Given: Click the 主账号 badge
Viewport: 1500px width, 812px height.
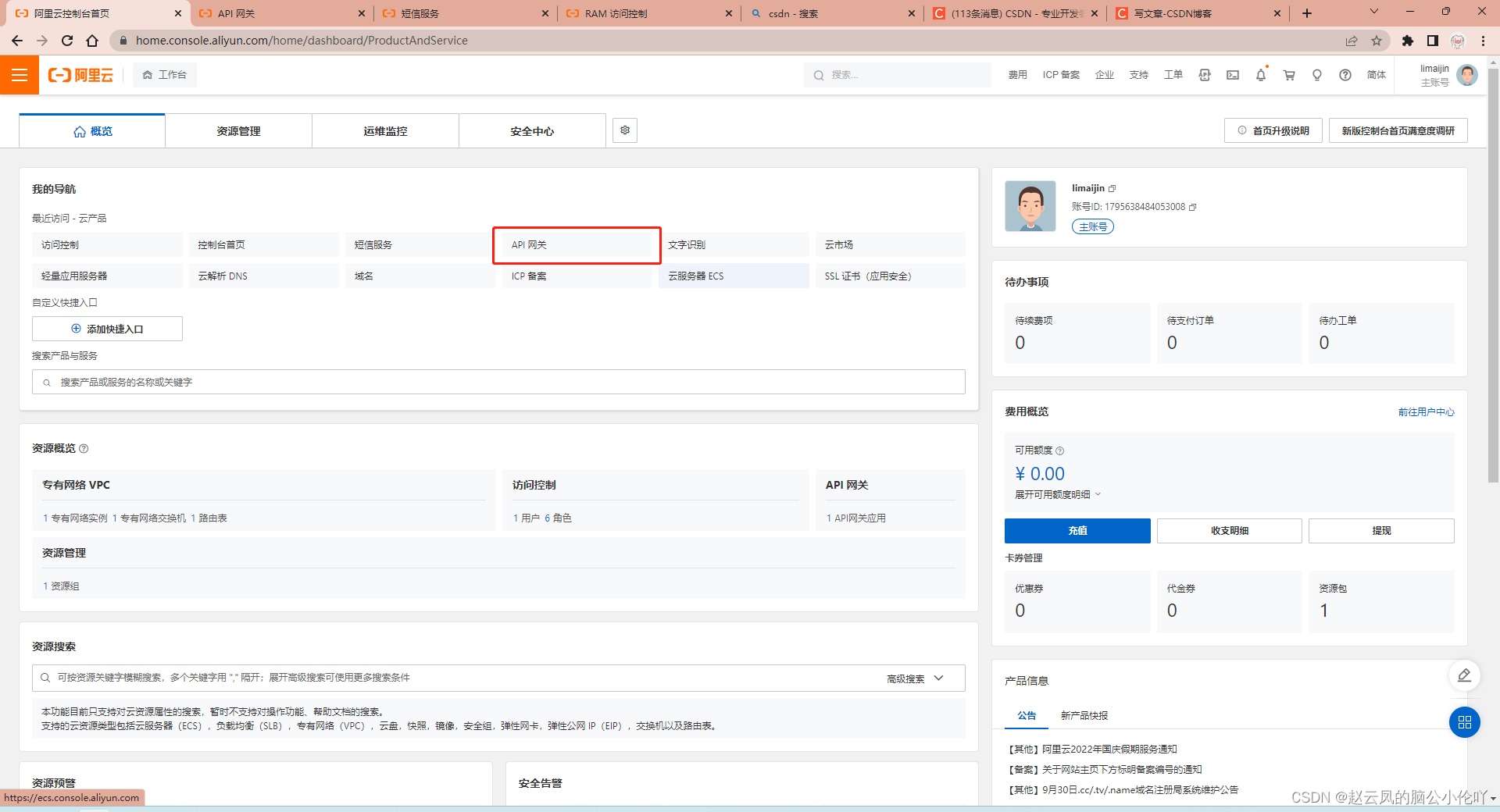Looking at the screenshot, I should point(1093,226).
